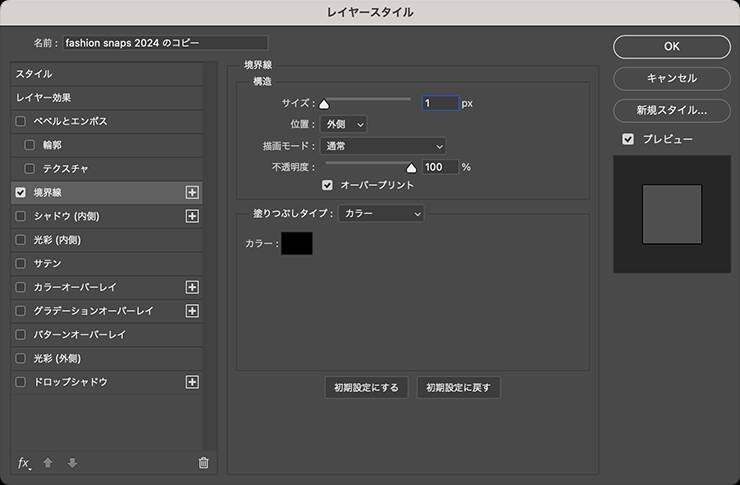The width and height of the screenshot is (740, 485).
Task: Click the move effect down arrow
Action: [72, 463]
